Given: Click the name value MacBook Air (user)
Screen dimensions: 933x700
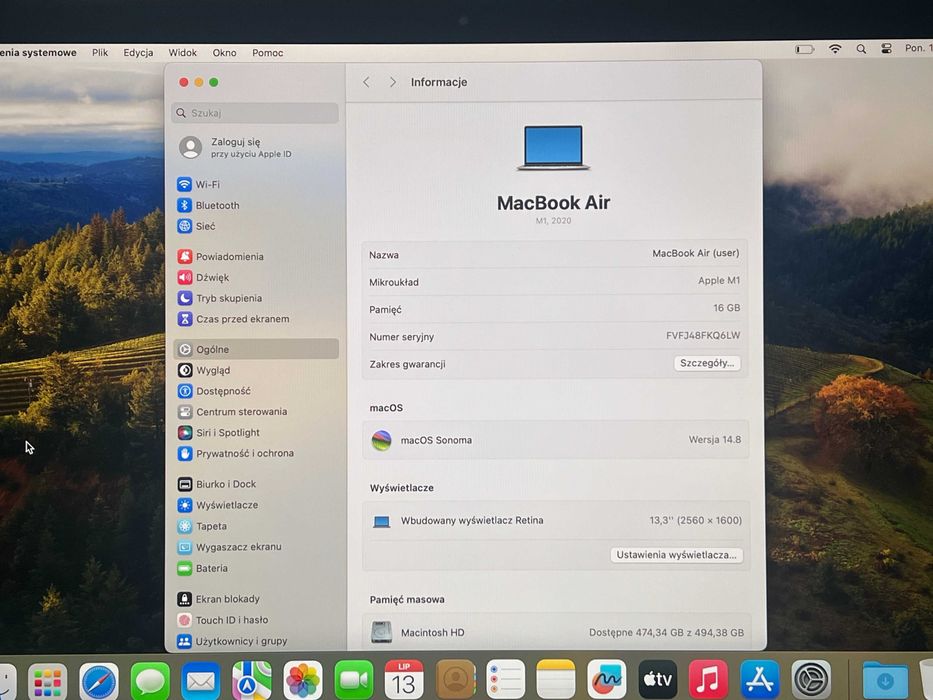Looking at the screenshot, I should click(696, 254).
